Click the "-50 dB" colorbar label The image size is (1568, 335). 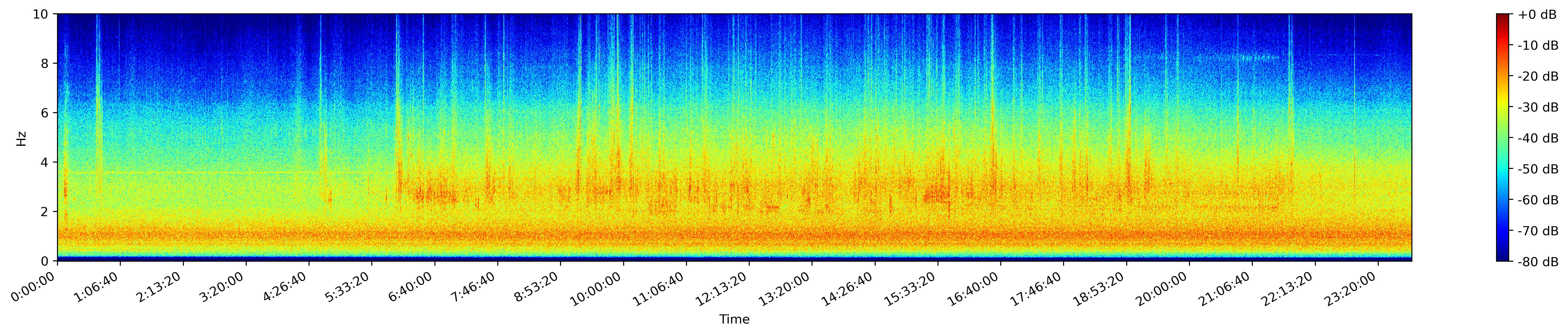[1539, 170]
